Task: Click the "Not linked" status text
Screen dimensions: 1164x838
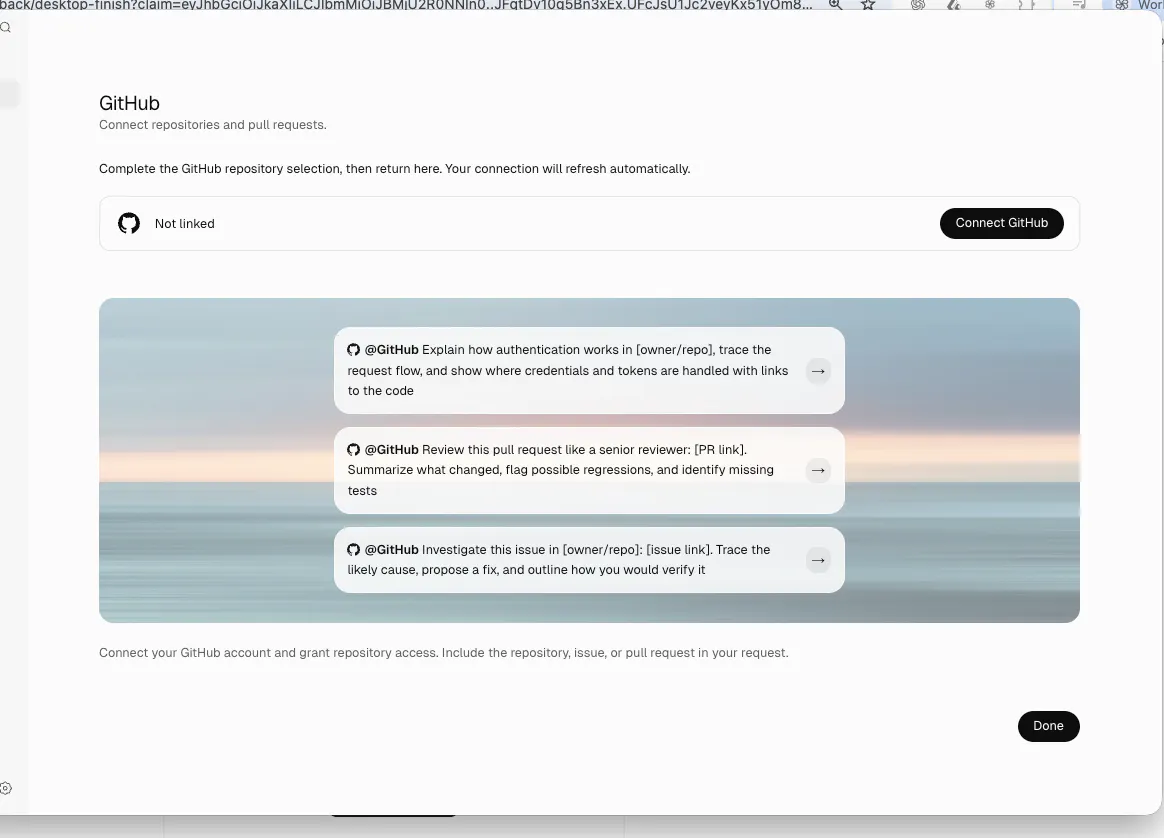Action: 185,223
